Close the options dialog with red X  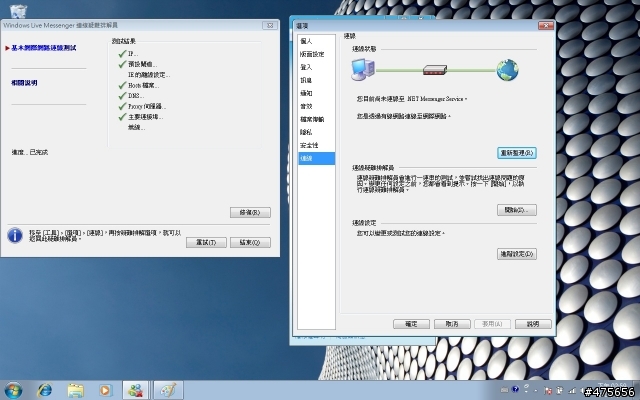(x=546, y=26)
